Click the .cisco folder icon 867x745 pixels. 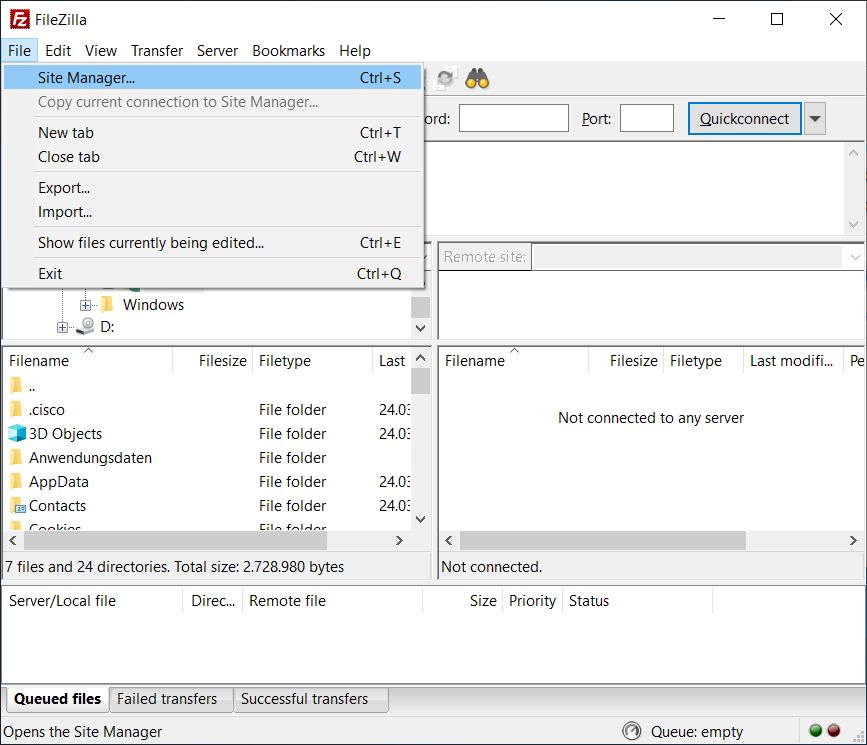(17, 409)
